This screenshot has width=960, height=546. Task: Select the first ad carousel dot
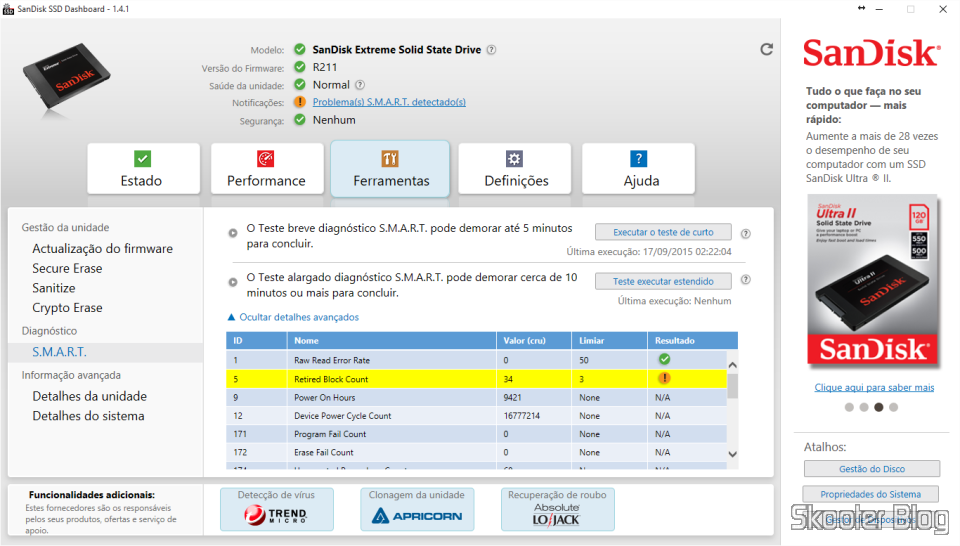pyautogui.click(x=849, y=407)
